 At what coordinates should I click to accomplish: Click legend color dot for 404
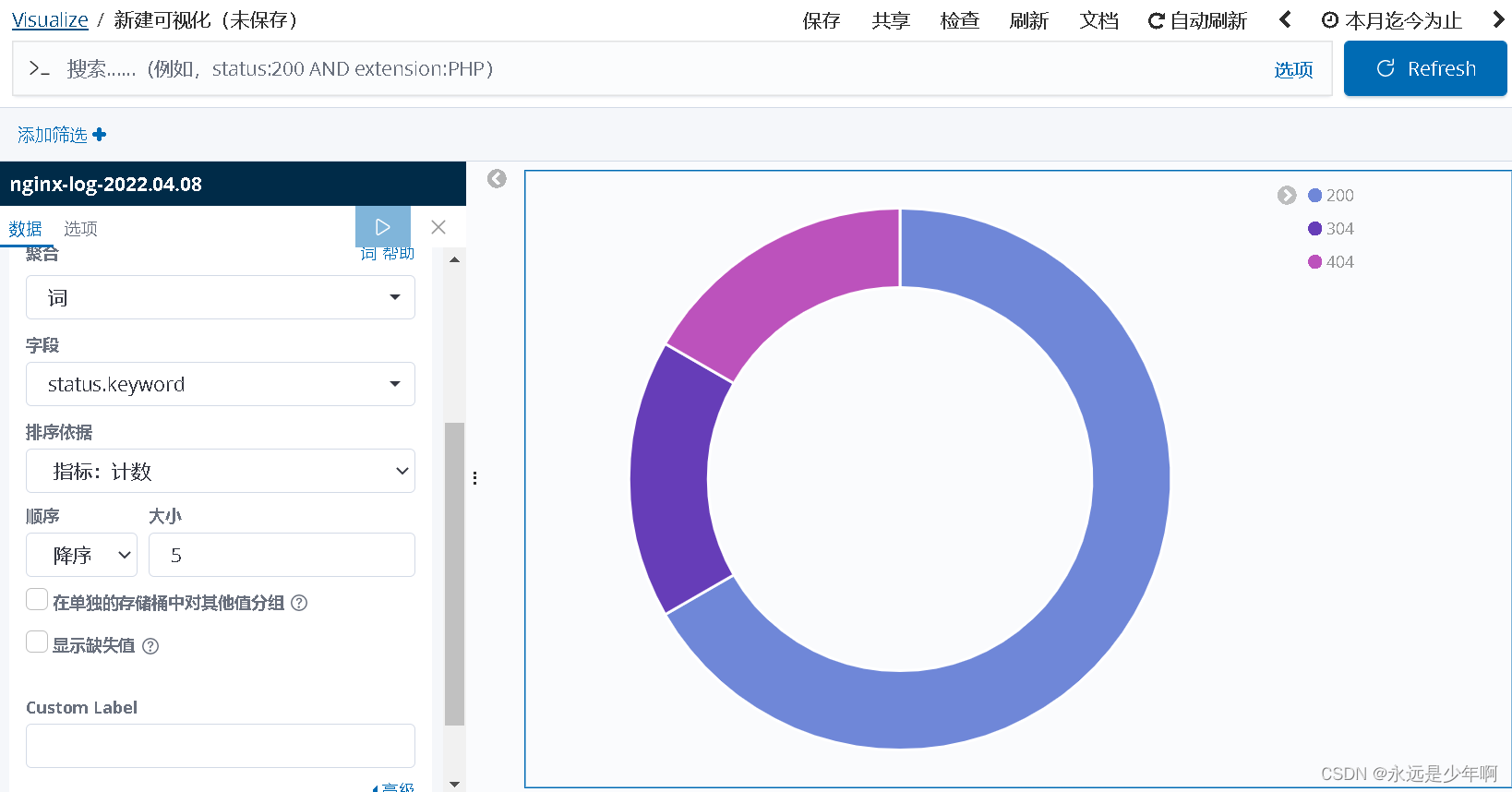coord(1314,262)
